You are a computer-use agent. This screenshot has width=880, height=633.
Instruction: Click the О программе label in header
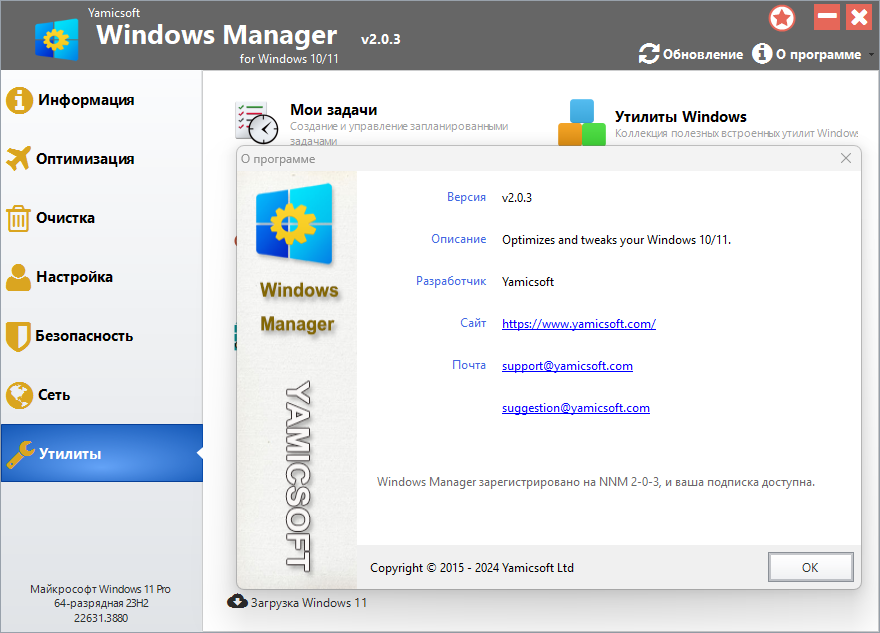(x=818, y=54)
